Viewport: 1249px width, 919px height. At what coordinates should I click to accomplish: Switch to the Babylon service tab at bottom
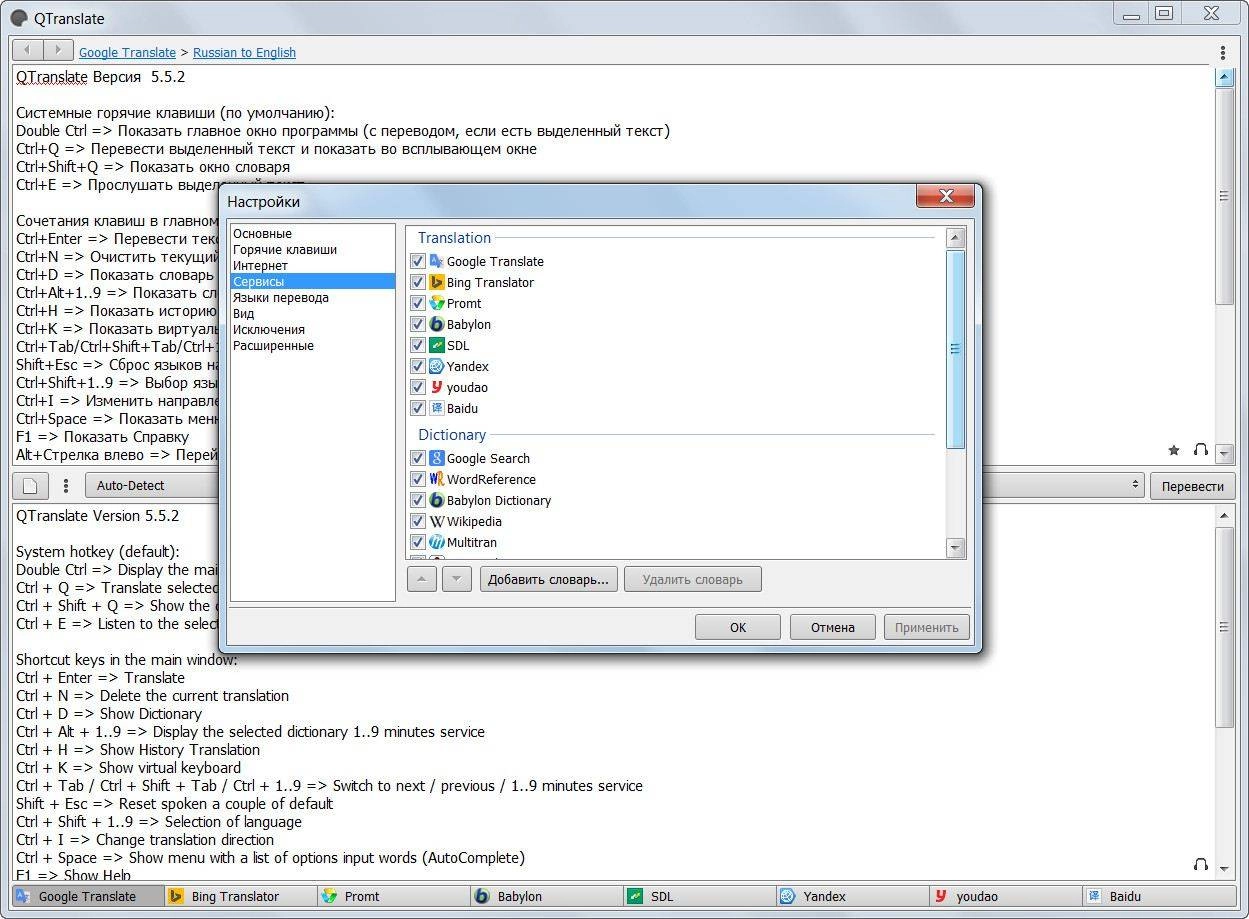coord(546,896)
